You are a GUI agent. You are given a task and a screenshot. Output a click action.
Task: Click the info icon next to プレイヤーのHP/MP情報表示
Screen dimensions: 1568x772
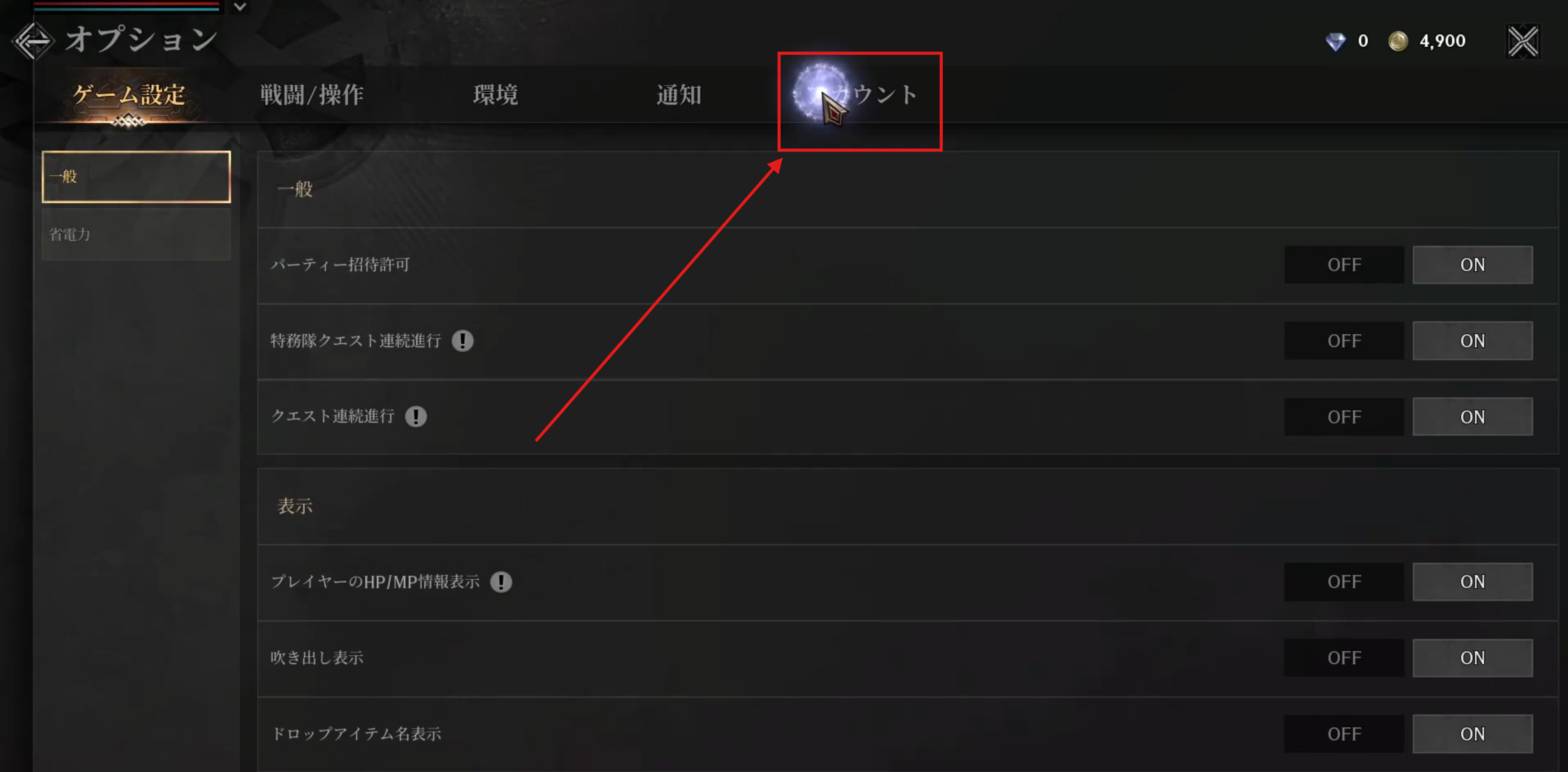tap(501, 582)
